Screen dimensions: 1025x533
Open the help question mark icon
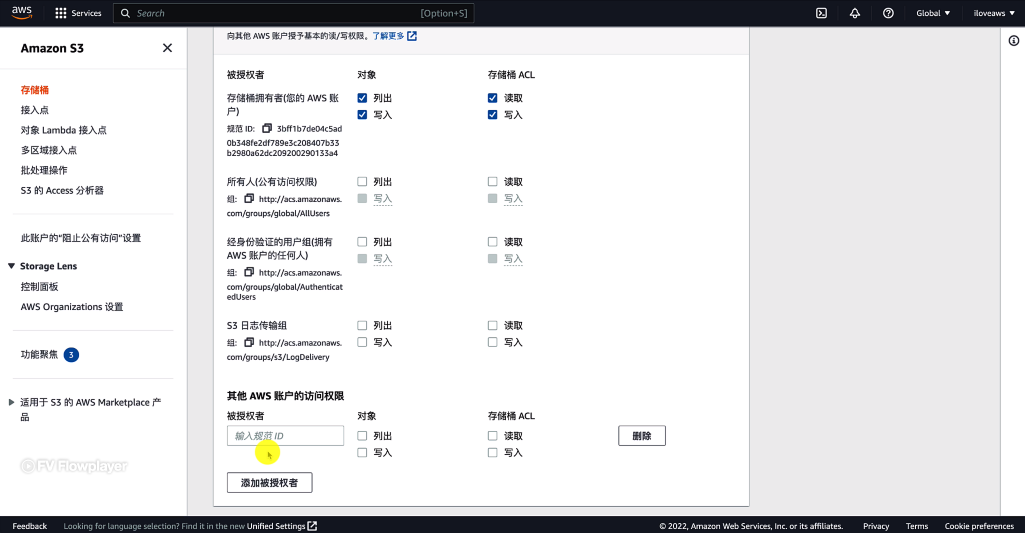(x=888, y=13)
